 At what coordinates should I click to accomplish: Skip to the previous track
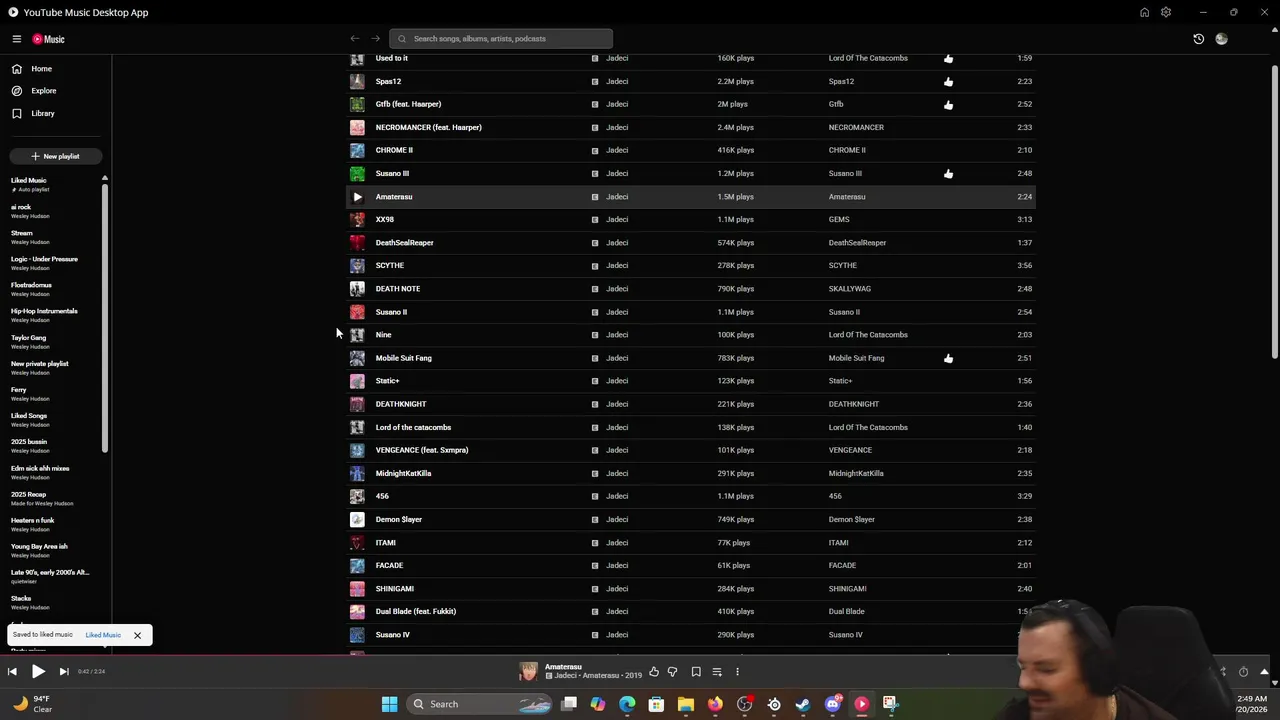[12, 672]
